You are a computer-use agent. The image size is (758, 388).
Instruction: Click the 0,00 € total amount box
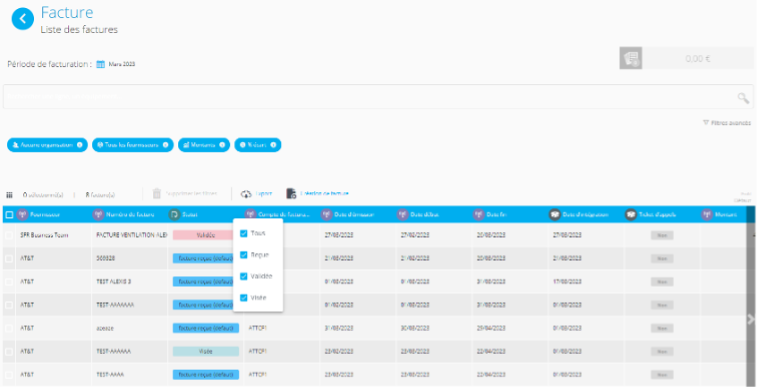(698, 58)
